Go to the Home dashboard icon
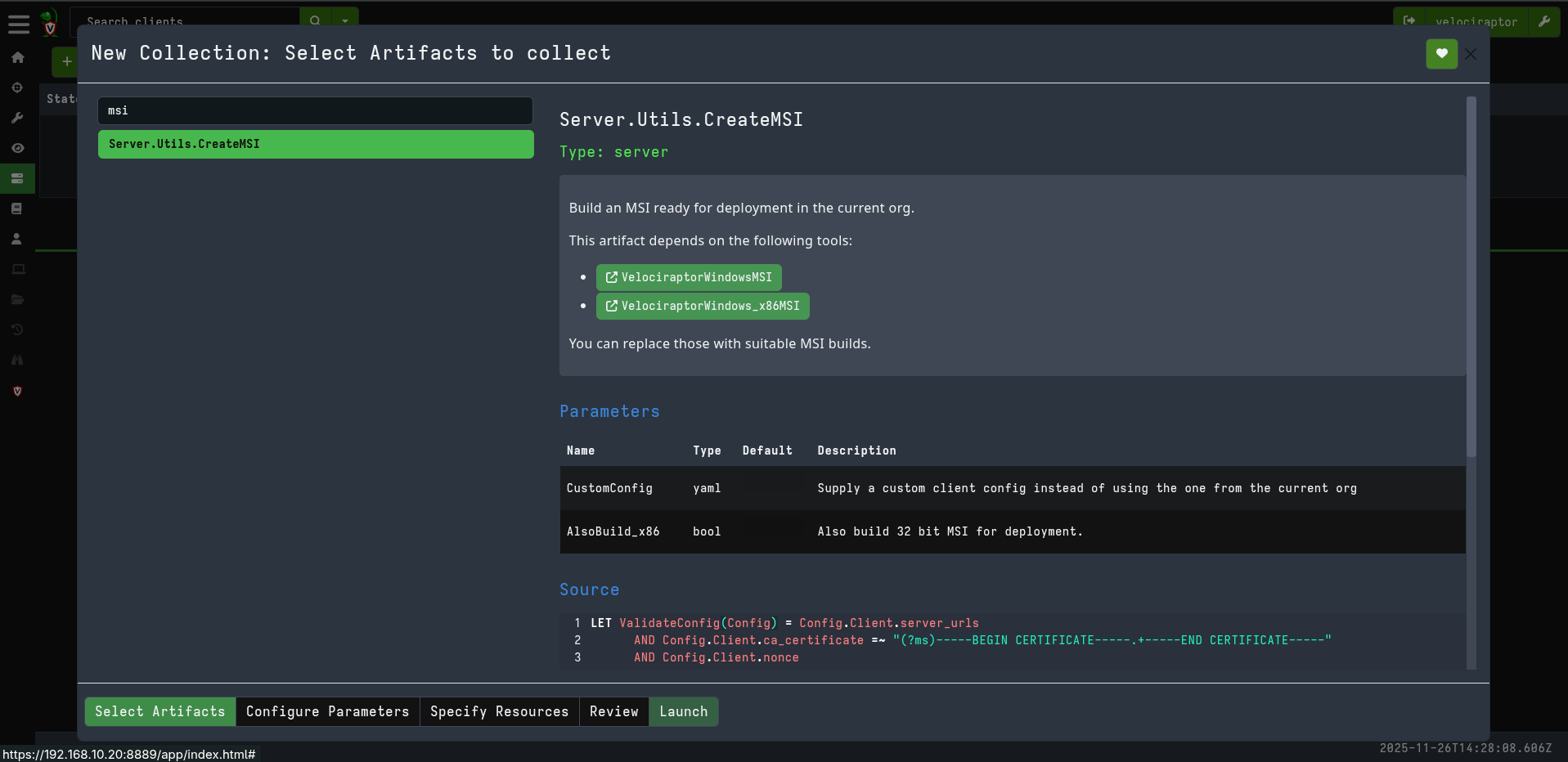This screenshot has width=1568, height=762. [x=17, y=58]
